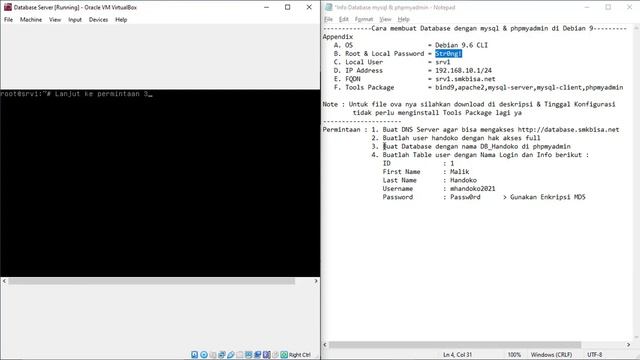Screen dimensions: 640x360
Task: Click the shared folders icon in VirtualBox status bar
Action: click(240, 355)
